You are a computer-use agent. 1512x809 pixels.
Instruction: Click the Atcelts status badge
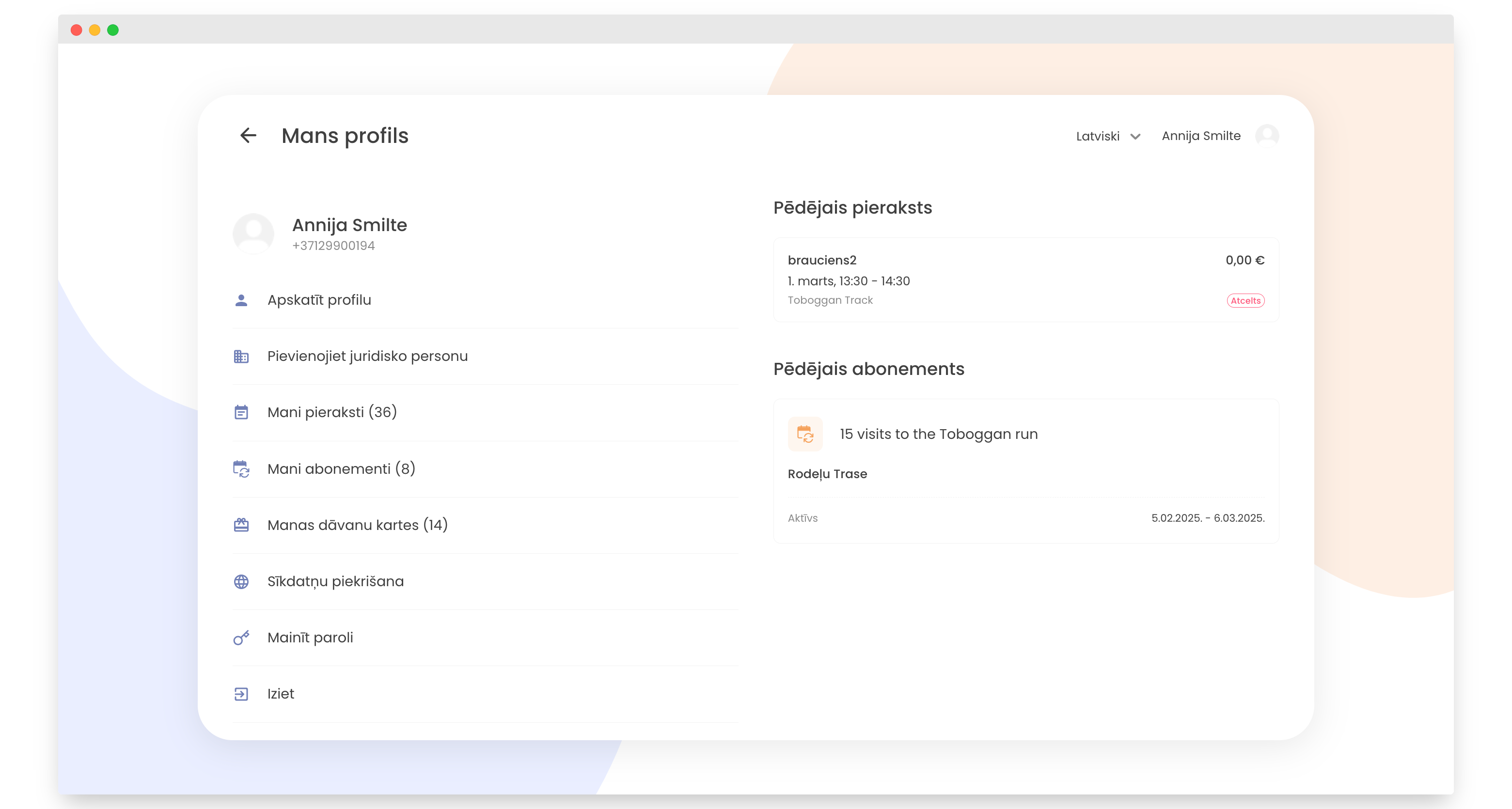click(x=1245, y=300)
